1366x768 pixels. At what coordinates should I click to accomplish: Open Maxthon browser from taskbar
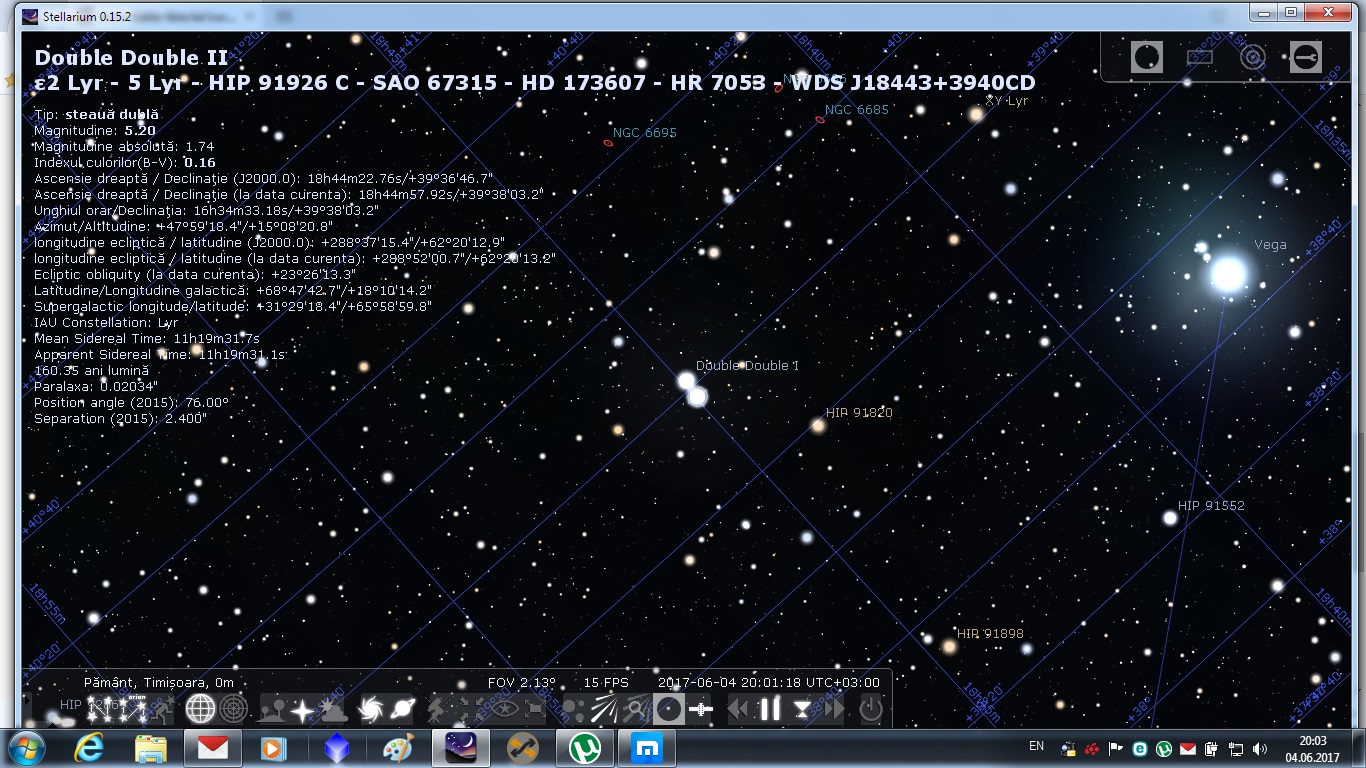646,748
